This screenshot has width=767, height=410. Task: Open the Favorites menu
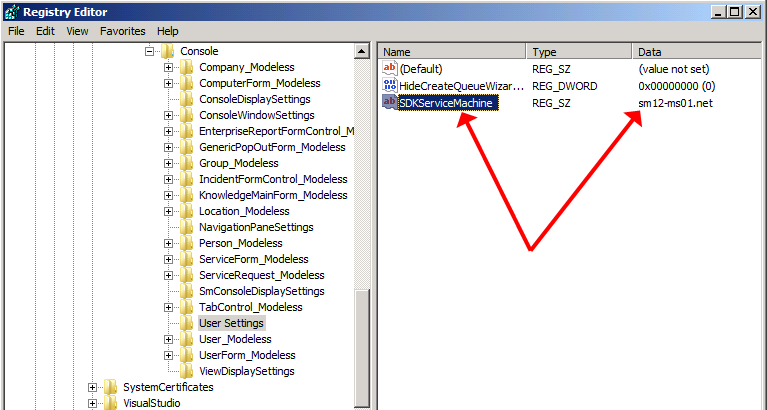[122, 31]
